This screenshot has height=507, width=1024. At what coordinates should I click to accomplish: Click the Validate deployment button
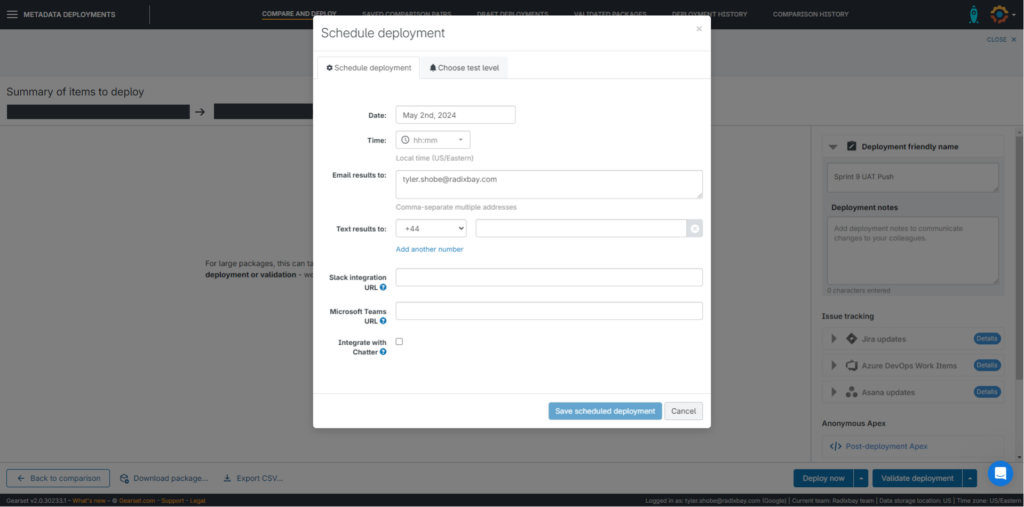(x=917, y=478)
